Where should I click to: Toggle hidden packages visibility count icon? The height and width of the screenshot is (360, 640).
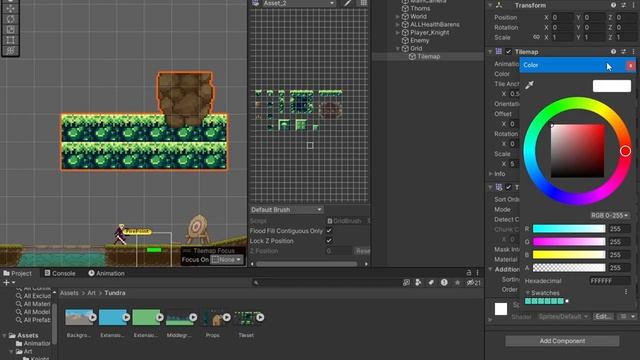473,282
